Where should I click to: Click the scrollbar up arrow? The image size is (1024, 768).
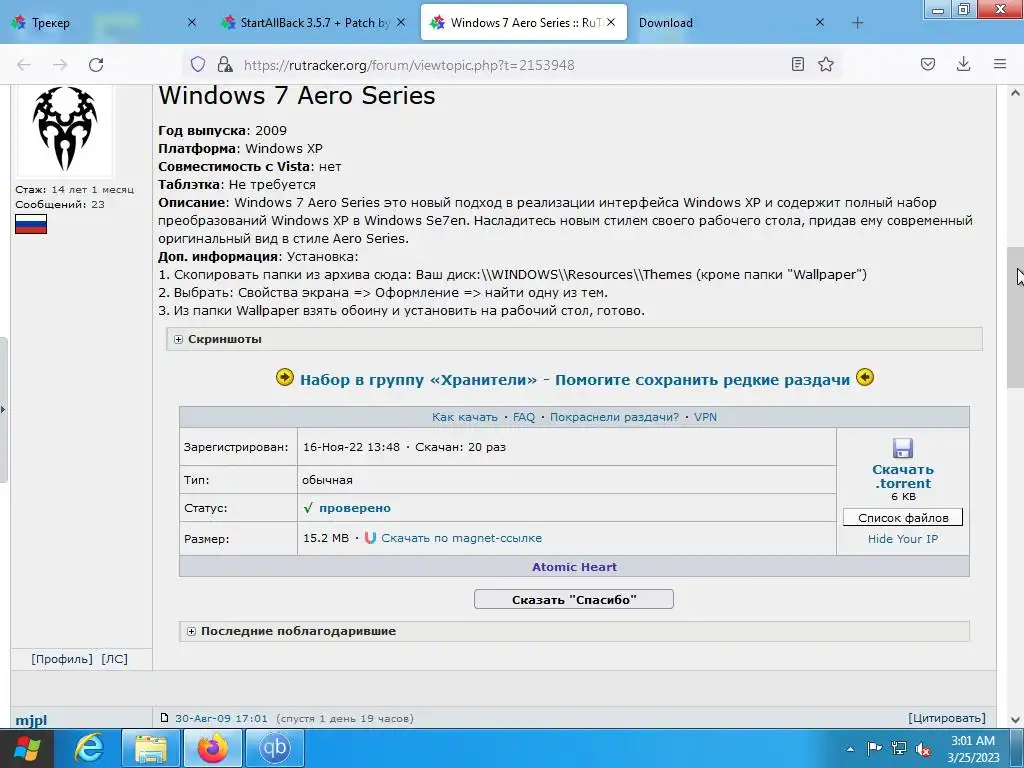pyautogui.click(x=1015, y=93)
